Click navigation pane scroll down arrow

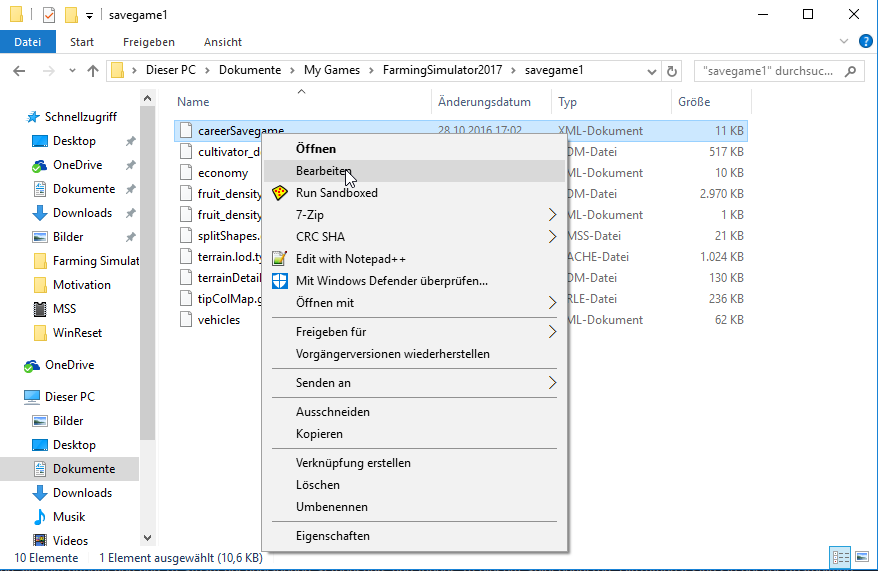click(147, 538)
